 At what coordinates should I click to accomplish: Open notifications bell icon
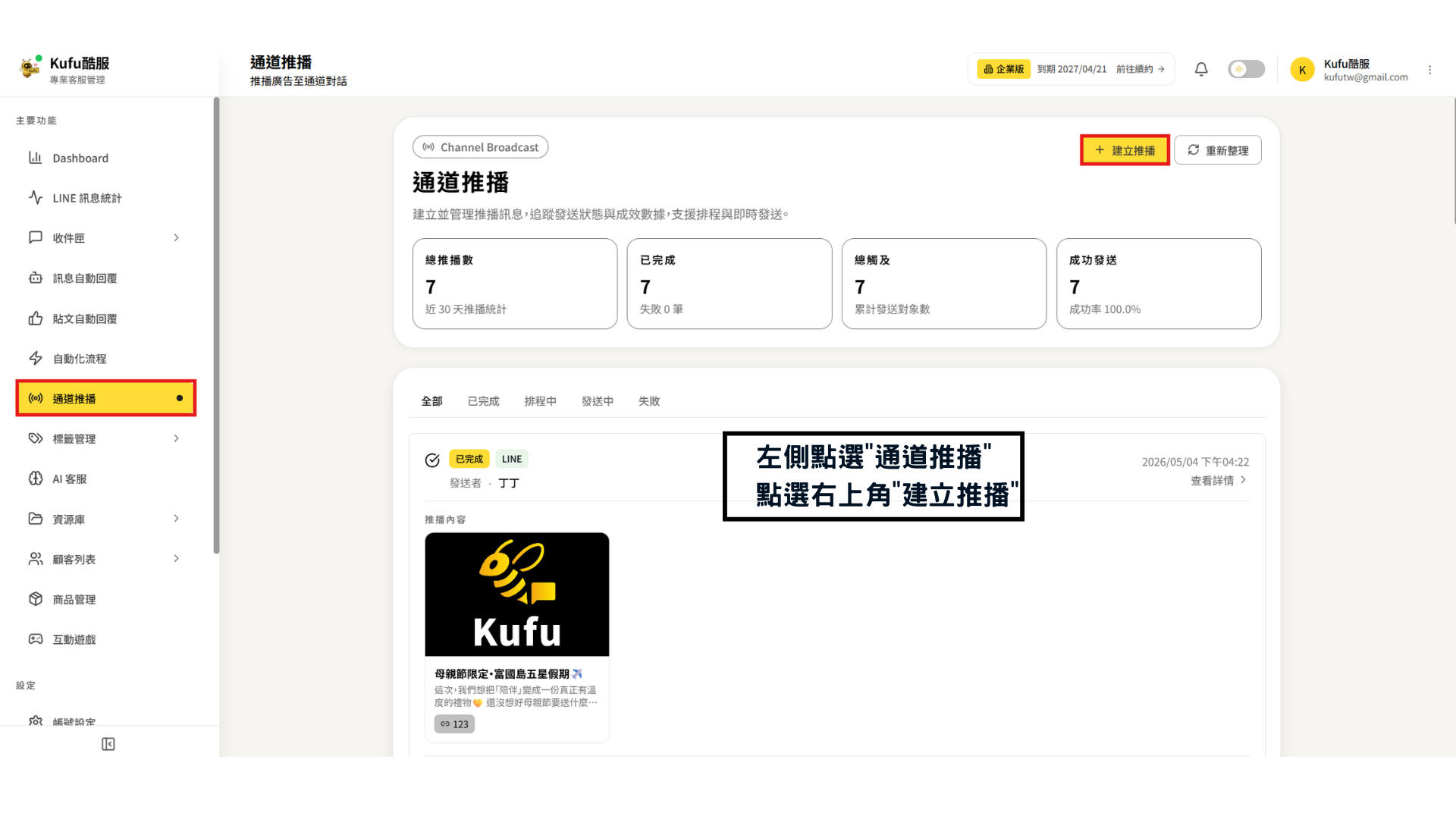[x=1201, y=69]
